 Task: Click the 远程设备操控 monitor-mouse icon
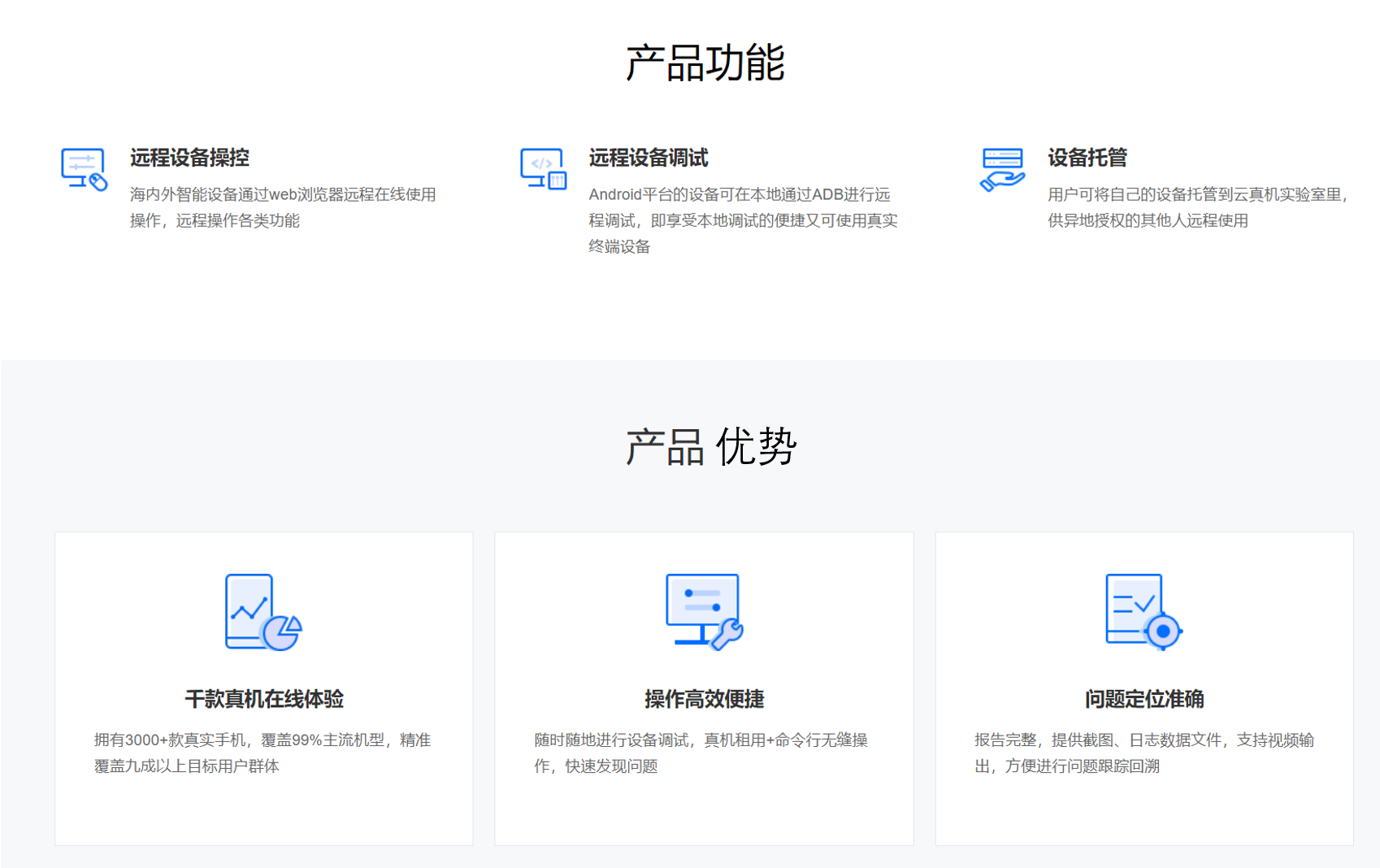coord(85,169)
